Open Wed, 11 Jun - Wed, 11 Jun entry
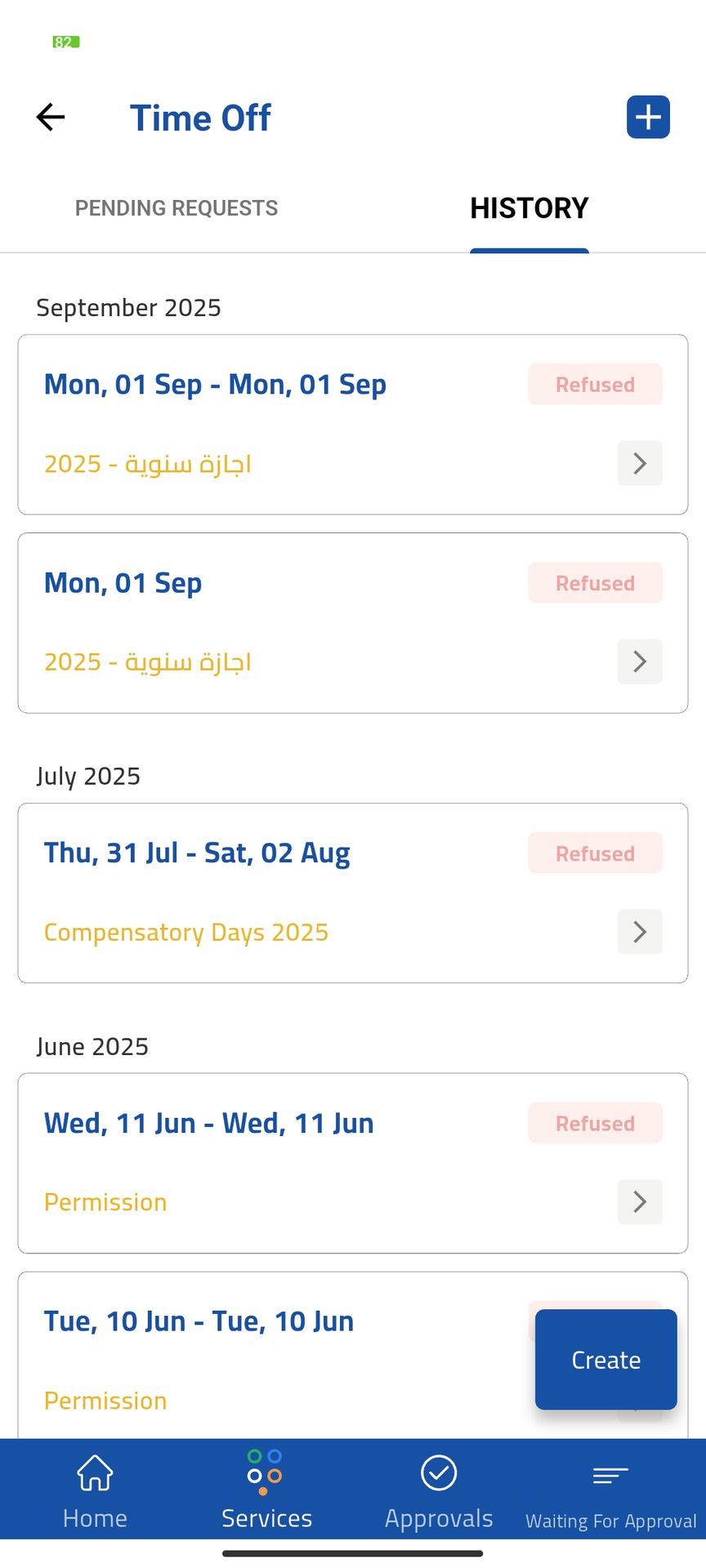Image resolution: width=706 pixels, height=1568 pixels. 208,1124
